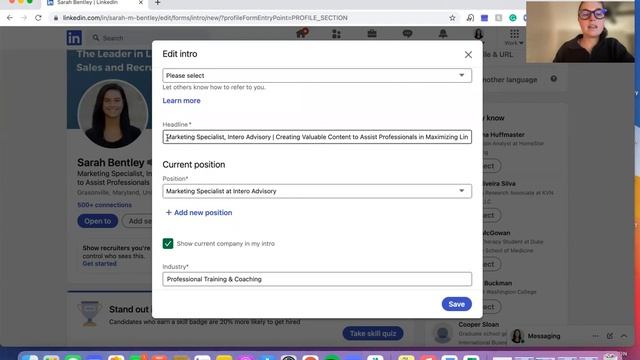
Task: Close the Edit intro dialog
Action: point(468,55)
